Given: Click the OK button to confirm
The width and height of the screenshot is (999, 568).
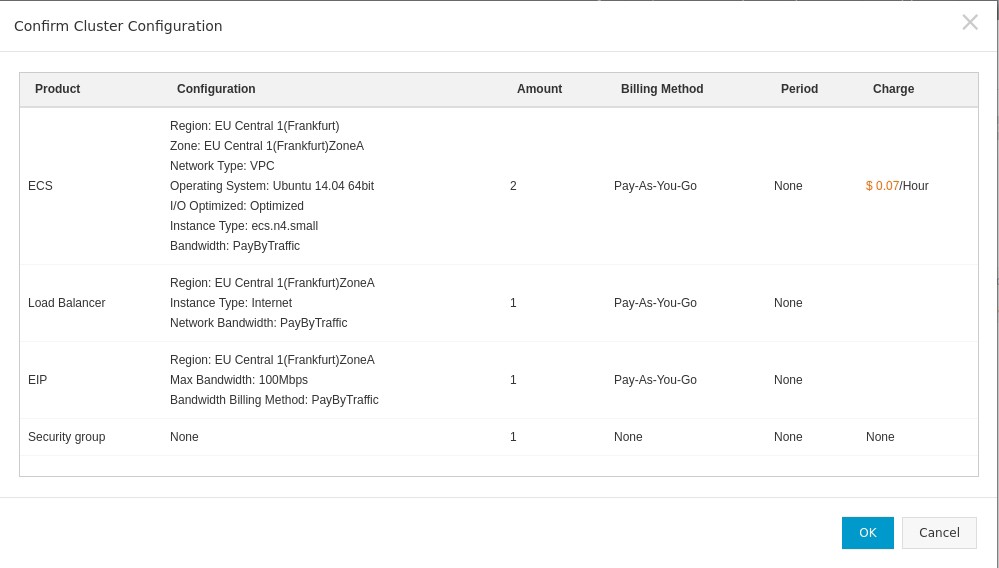Looking at the screenshot, I should tap(867, 533).
